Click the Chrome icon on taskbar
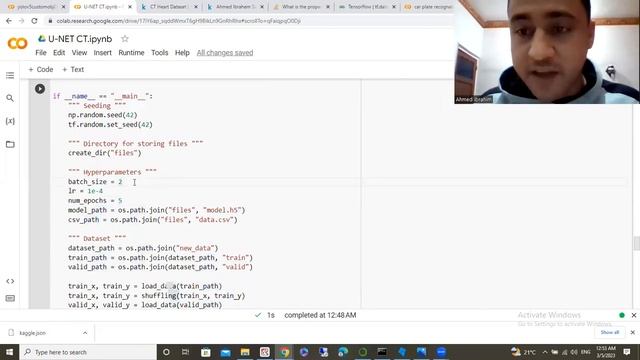Viewport: 640px width, 360px height. [x=284, y=352]
